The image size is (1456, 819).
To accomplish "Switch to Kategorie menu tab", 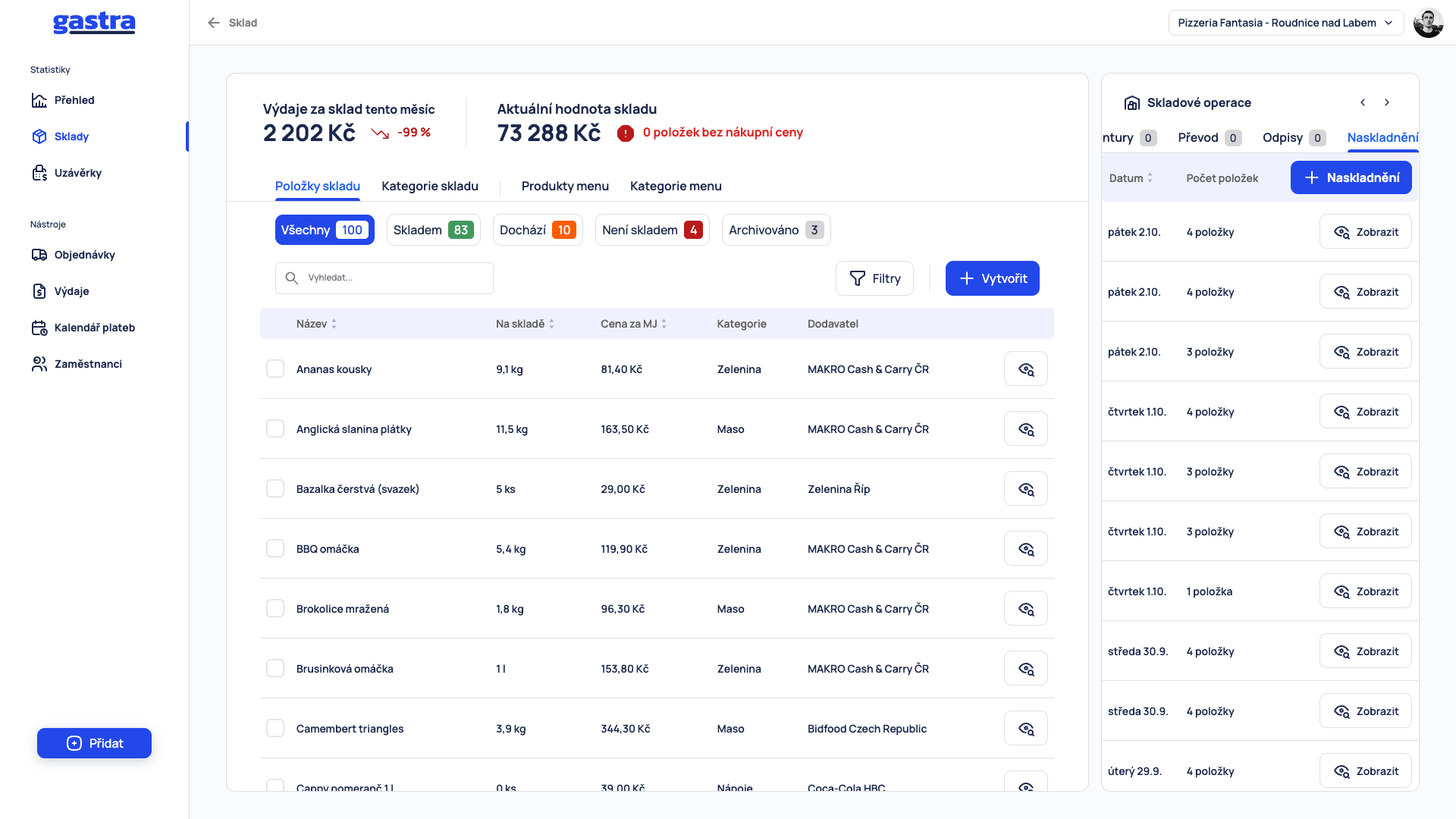I will [x=676, y=186].
